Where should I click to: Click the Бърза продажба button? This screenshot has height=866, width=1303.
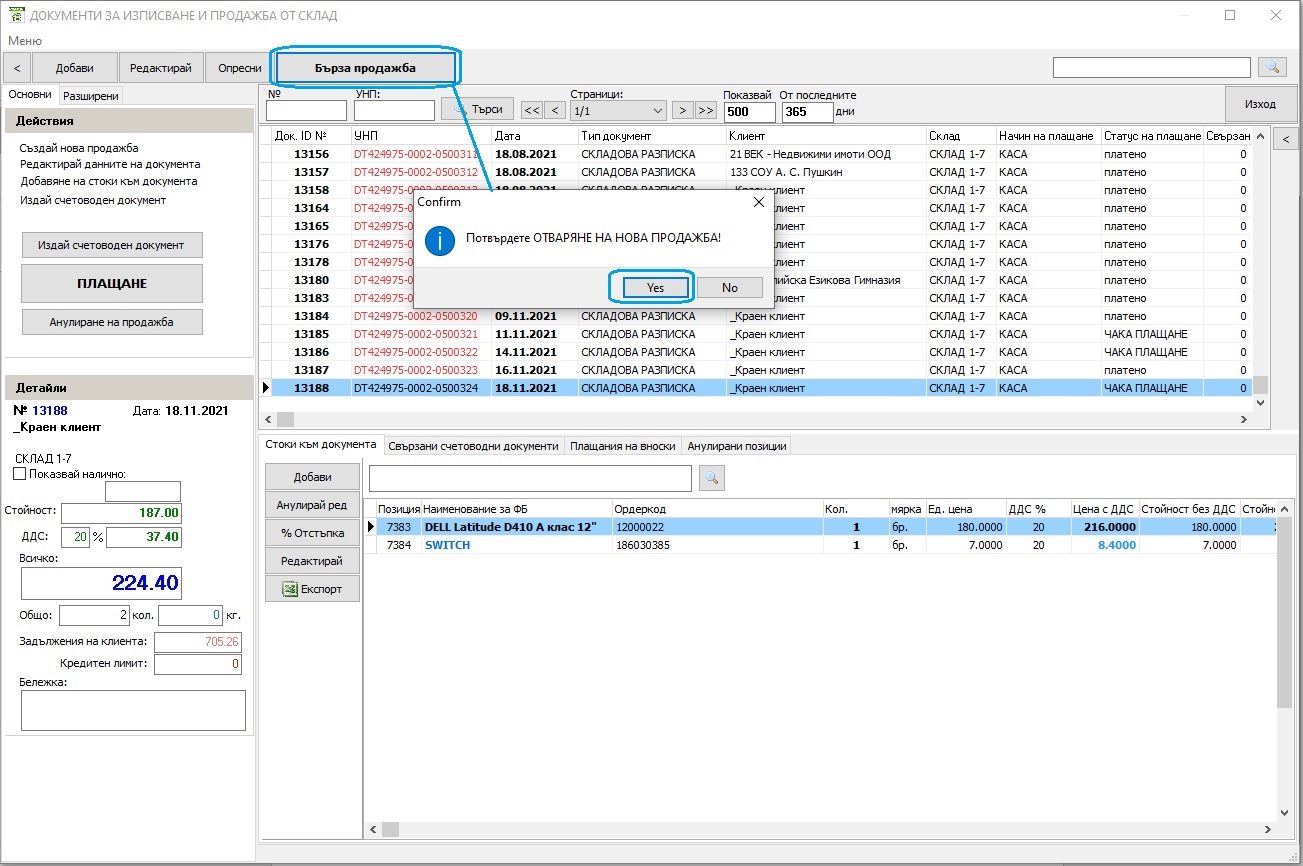click(x=366, y=68)
